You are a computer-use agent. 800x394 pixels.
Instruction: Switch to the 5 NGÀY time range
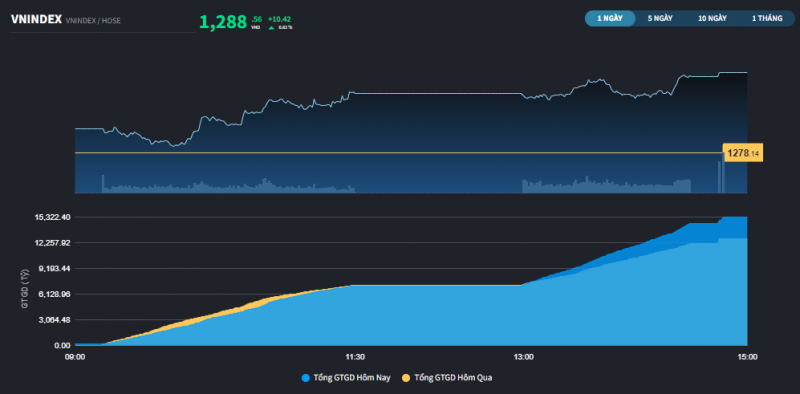(x=660, y=18)
